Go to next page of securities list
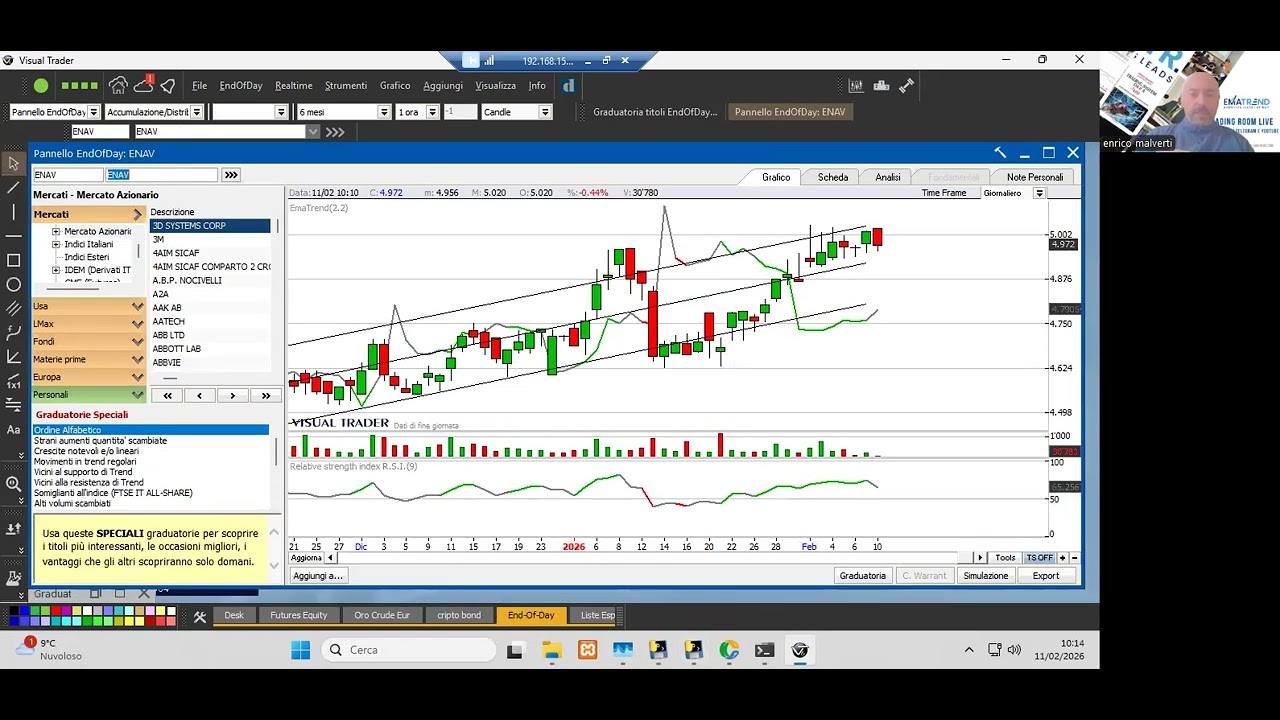 [233, 395]
